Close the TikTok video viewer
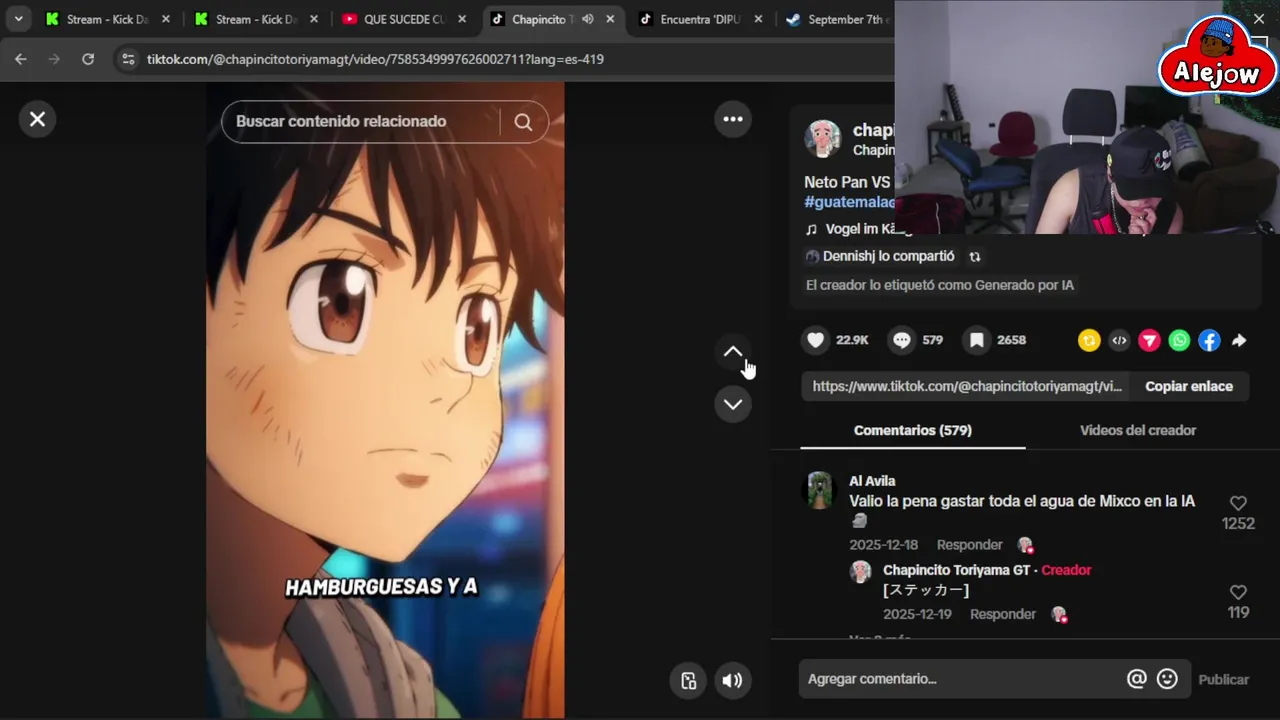 [37, 119]
